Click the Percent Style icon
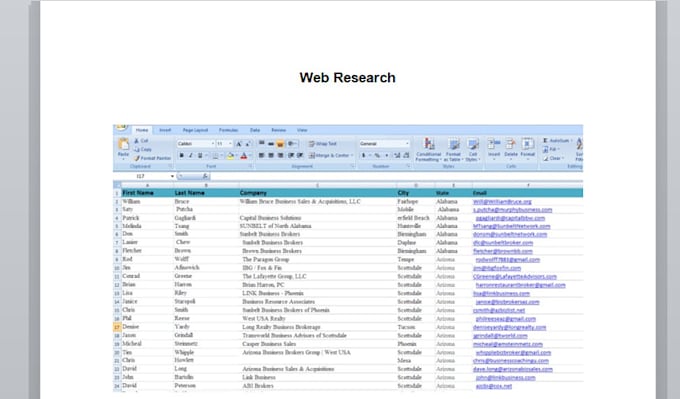The height and width of the screenshot is (399, 680). click(x=377, y=155)
